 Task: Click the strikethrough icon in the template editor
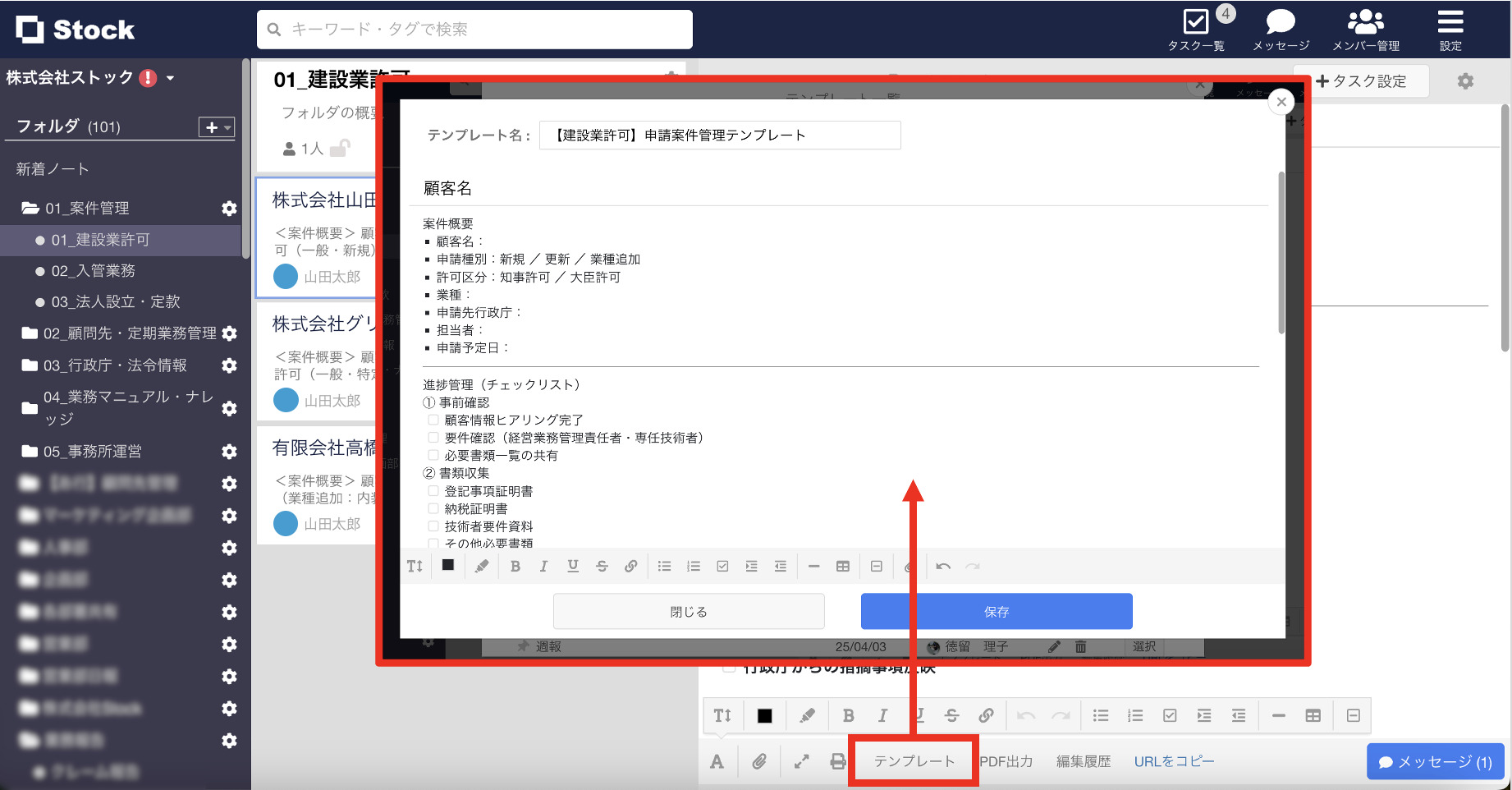602,566
